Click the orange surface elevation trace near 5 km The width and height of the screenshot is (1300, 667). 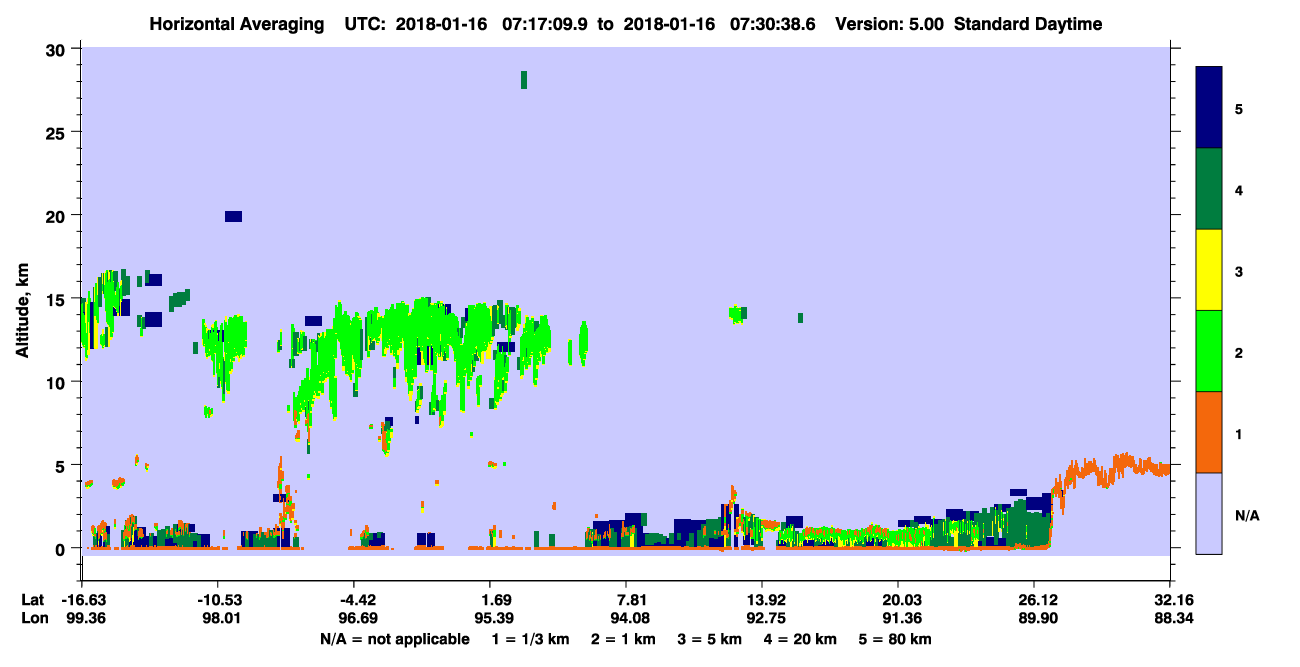point(1110,470)
